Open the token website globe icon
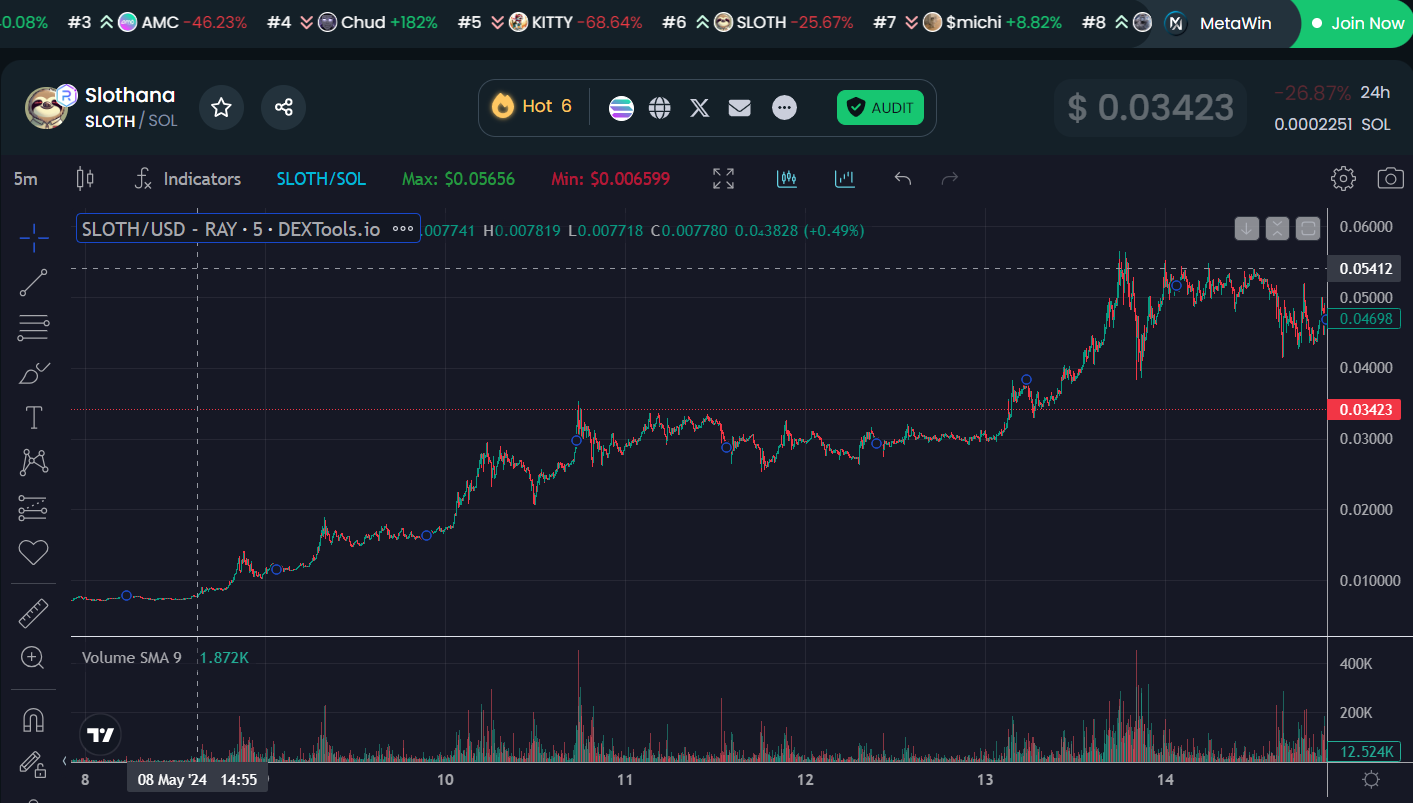This screenshot has height=803, width=1413. tap(660, 108)
